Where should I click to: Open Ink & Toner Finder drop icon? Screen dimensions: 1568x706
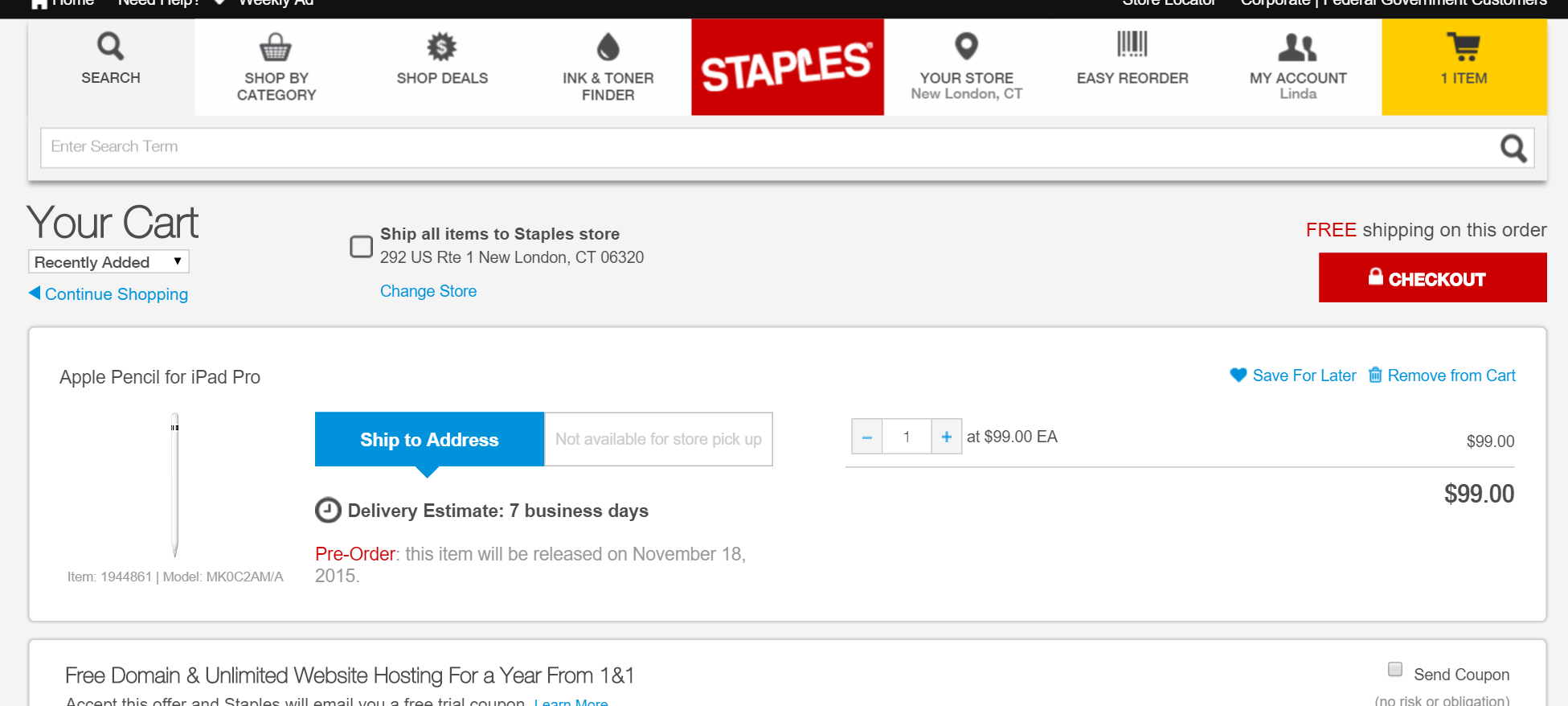click(608, 47)
